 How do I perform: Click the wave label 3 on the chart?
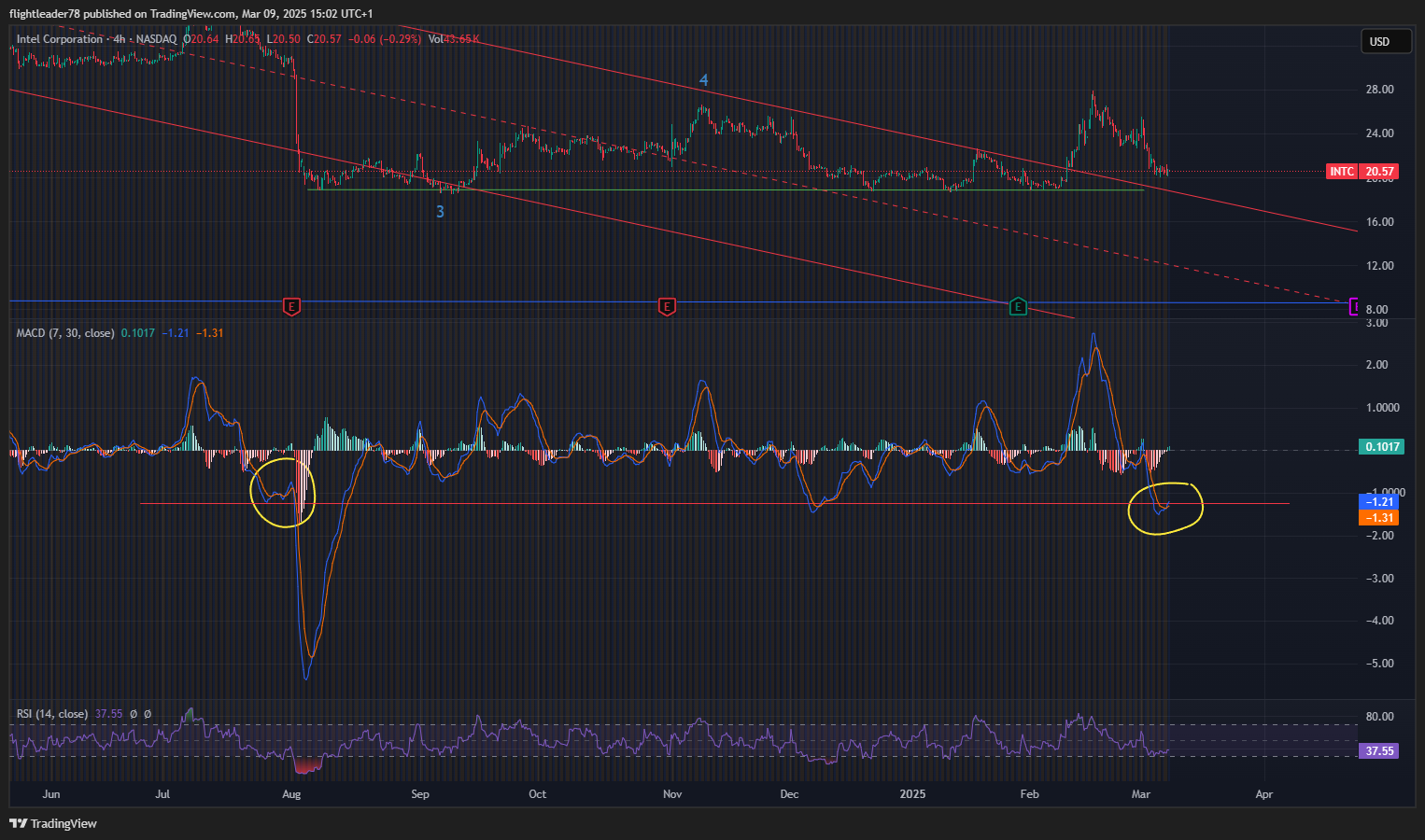coord(441,212)
